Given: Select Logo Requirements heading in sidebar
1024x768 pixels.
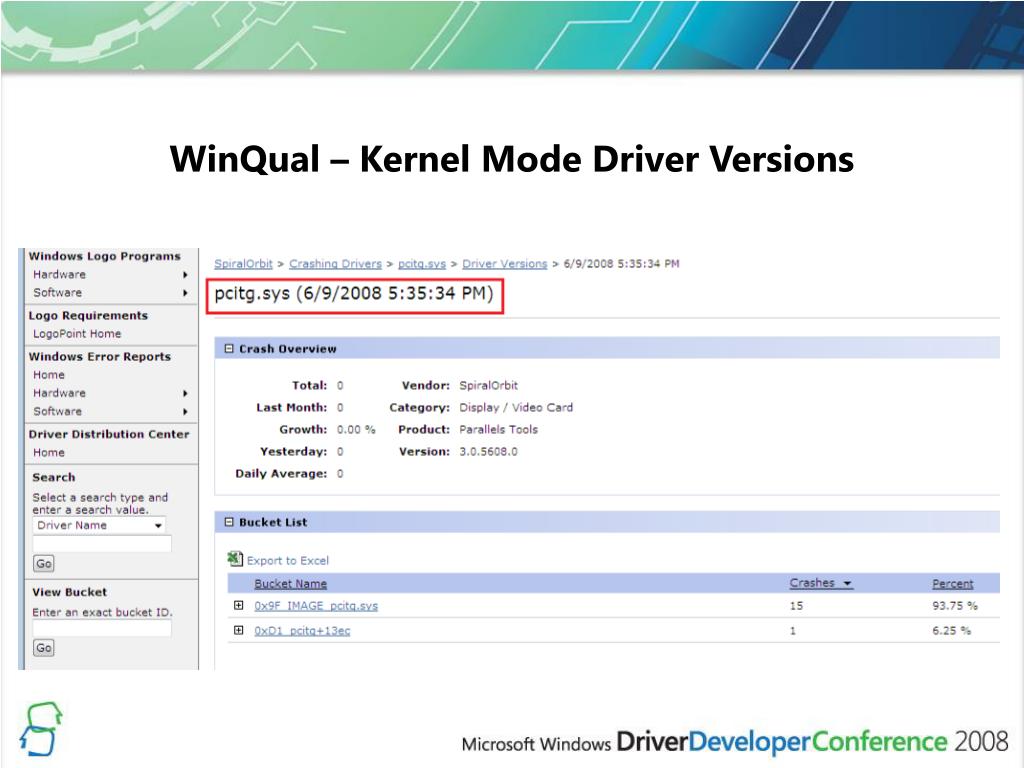Looking at the screenshot, I should [88, 315].
